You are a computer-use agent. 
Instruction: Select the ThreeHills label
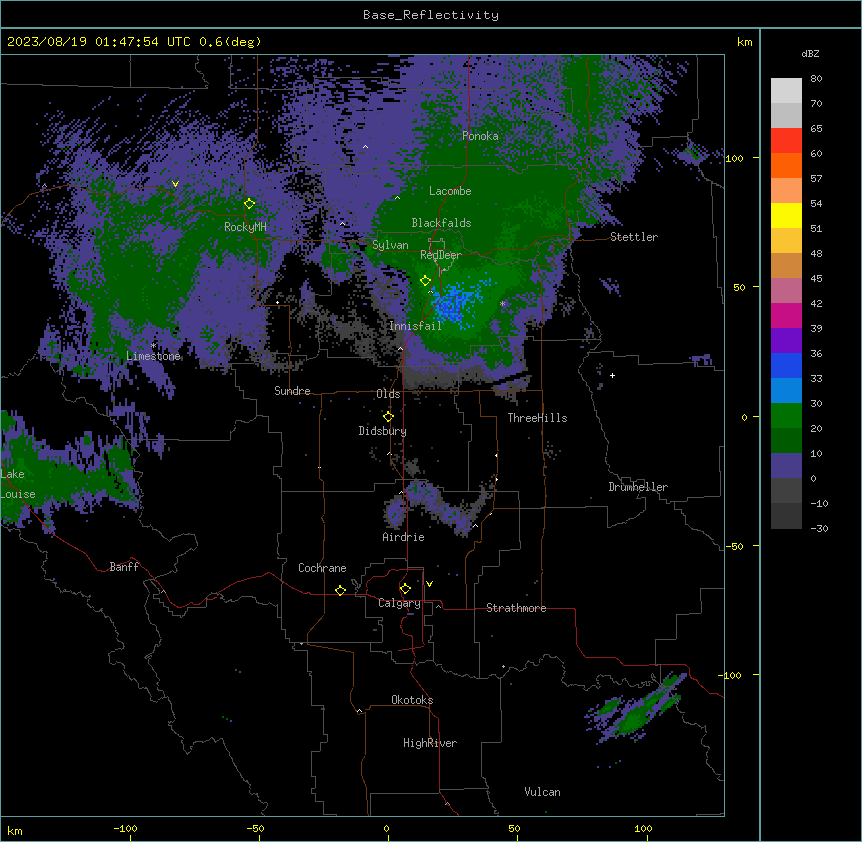pyautogui.click(x=537, y=418)
